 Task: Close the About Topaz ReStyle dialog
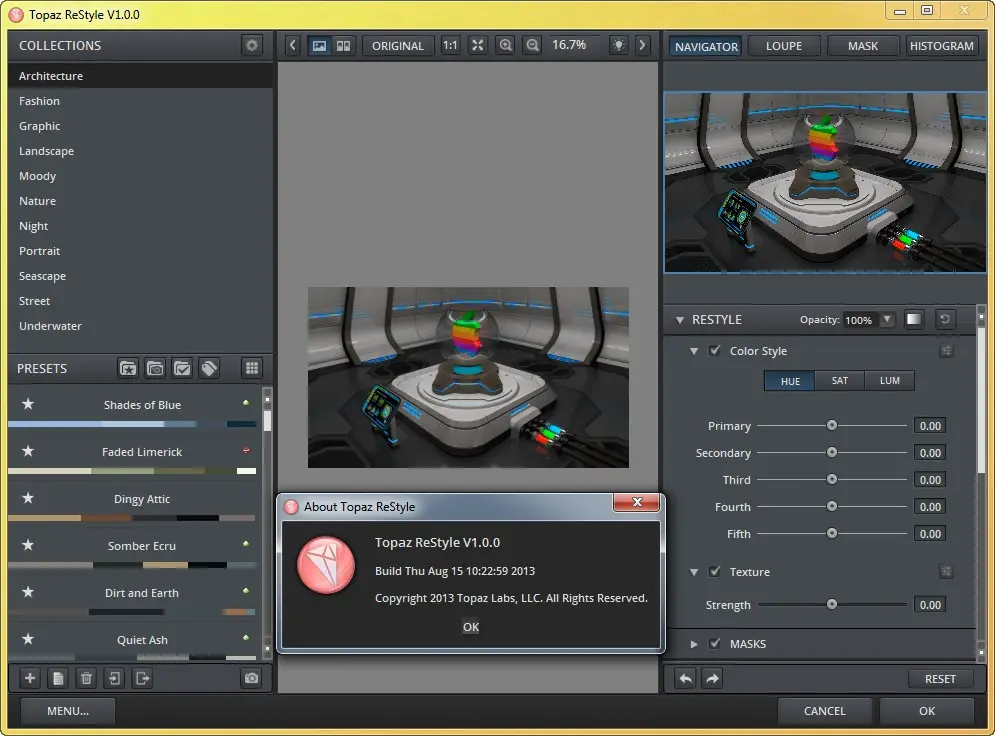pyautogui.click(x=637, y=502)
